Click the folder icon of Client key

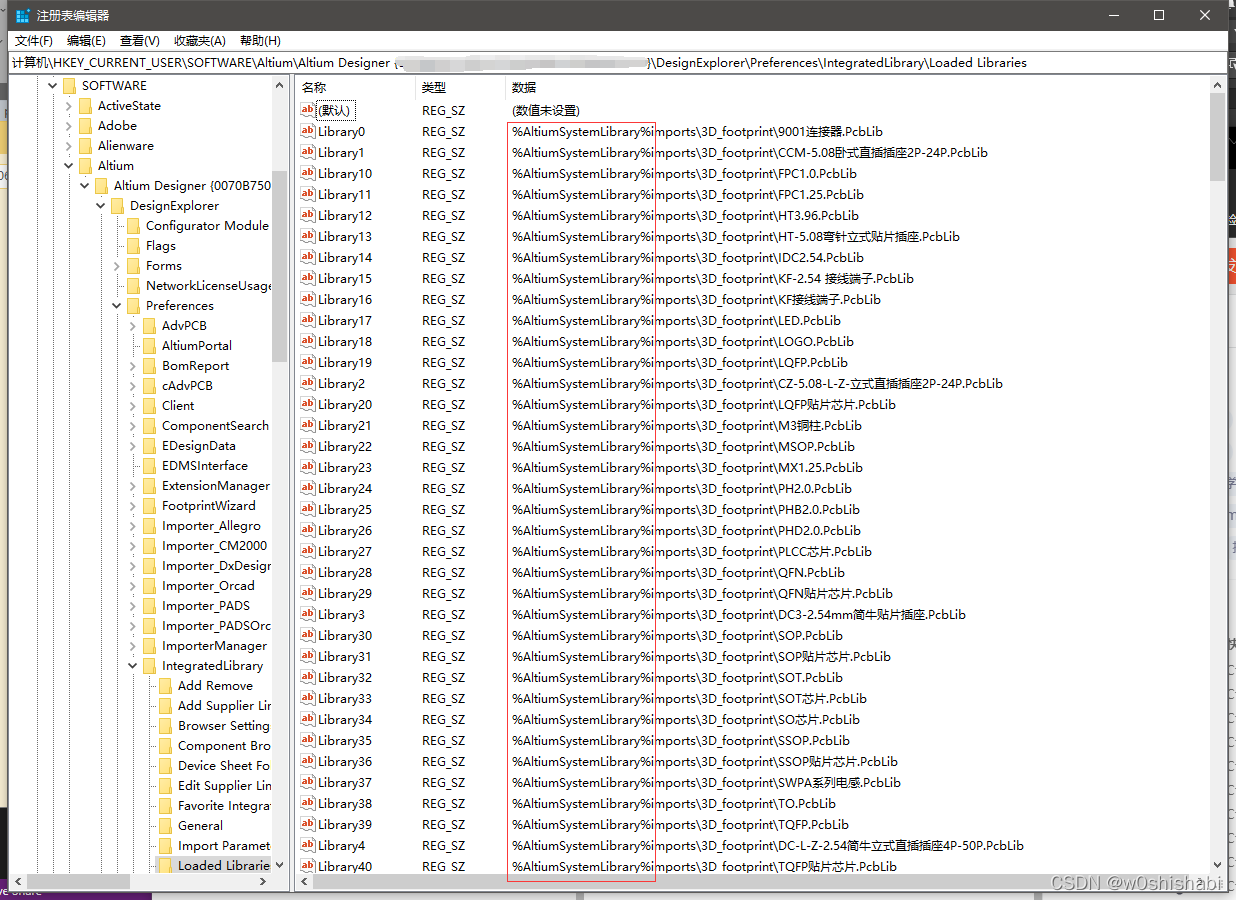(149, 405)
